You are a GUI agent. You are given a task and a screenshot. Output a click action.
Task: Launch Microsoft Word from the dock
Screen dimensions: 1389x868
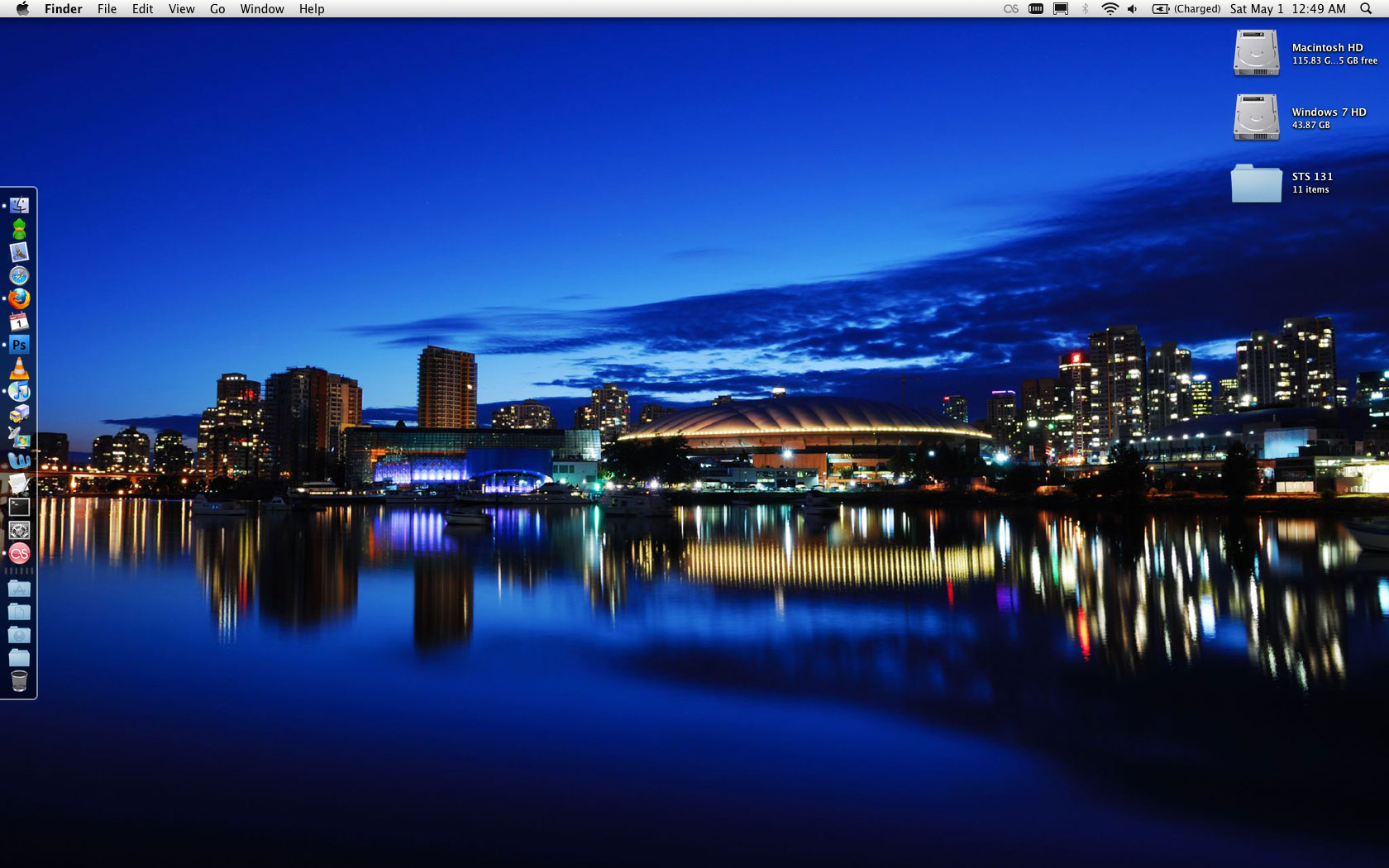(x=19, y=460)
